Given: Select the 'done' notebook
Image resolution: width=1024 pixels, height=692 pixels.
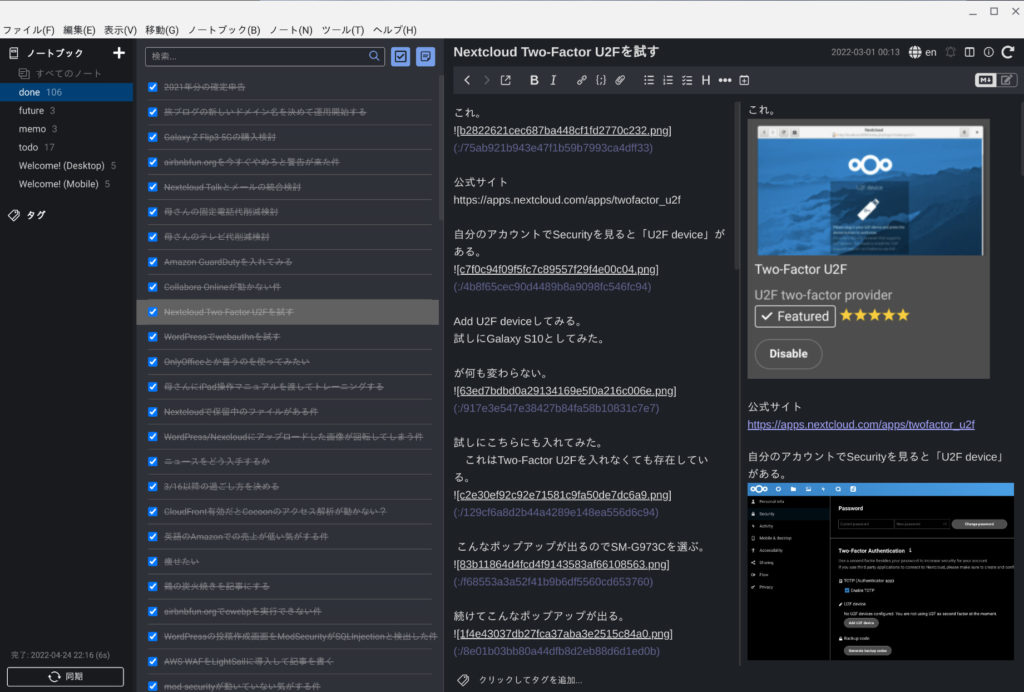Looking at the screenshot, I should 67,92.
